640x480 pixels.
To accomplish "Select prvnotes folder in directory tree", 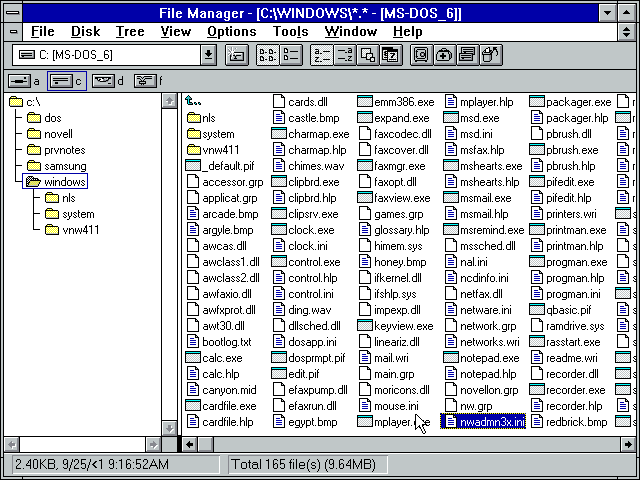I will [56, 150].
